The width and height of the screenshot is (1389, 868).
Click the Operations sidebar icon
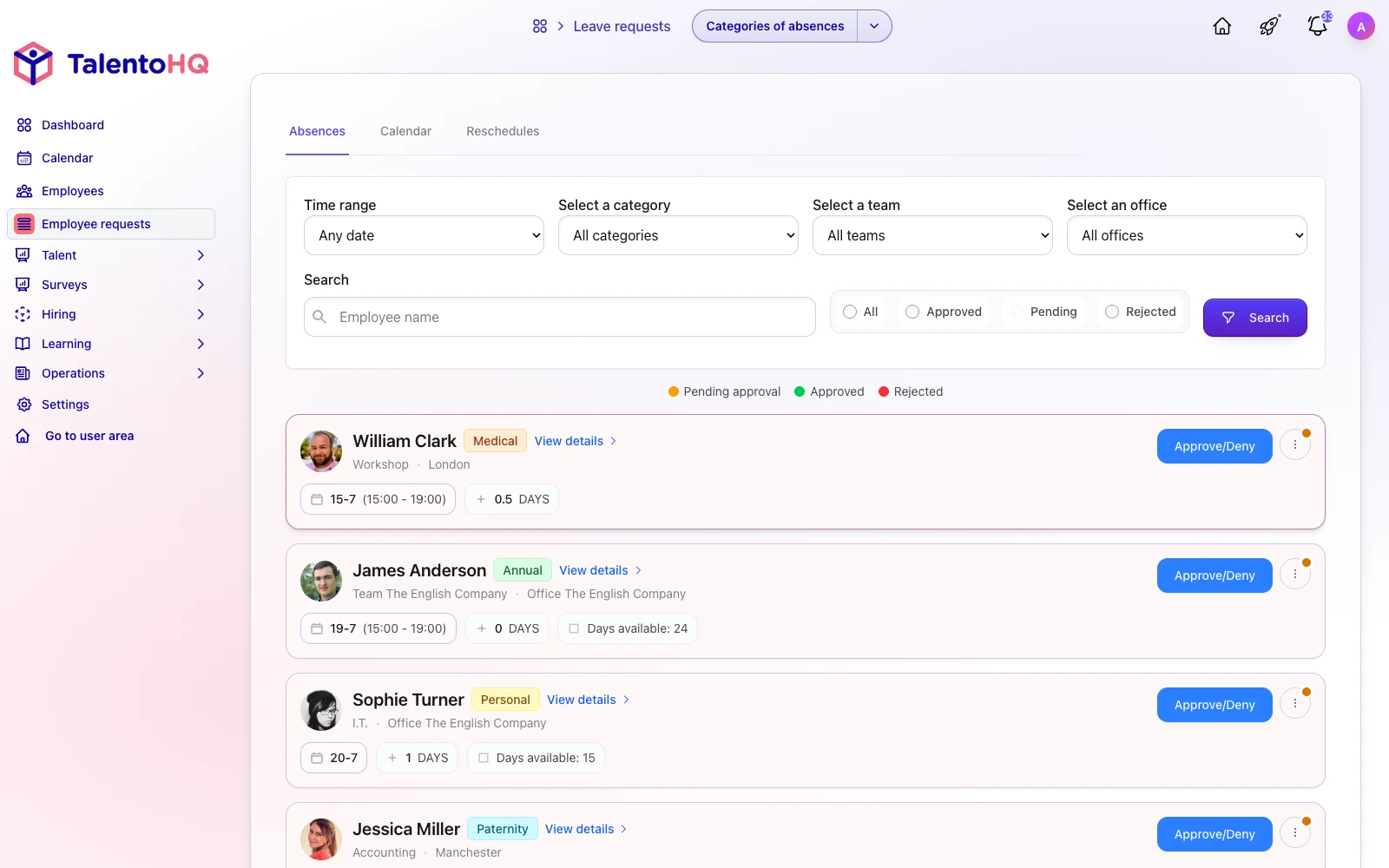[23, 373]
